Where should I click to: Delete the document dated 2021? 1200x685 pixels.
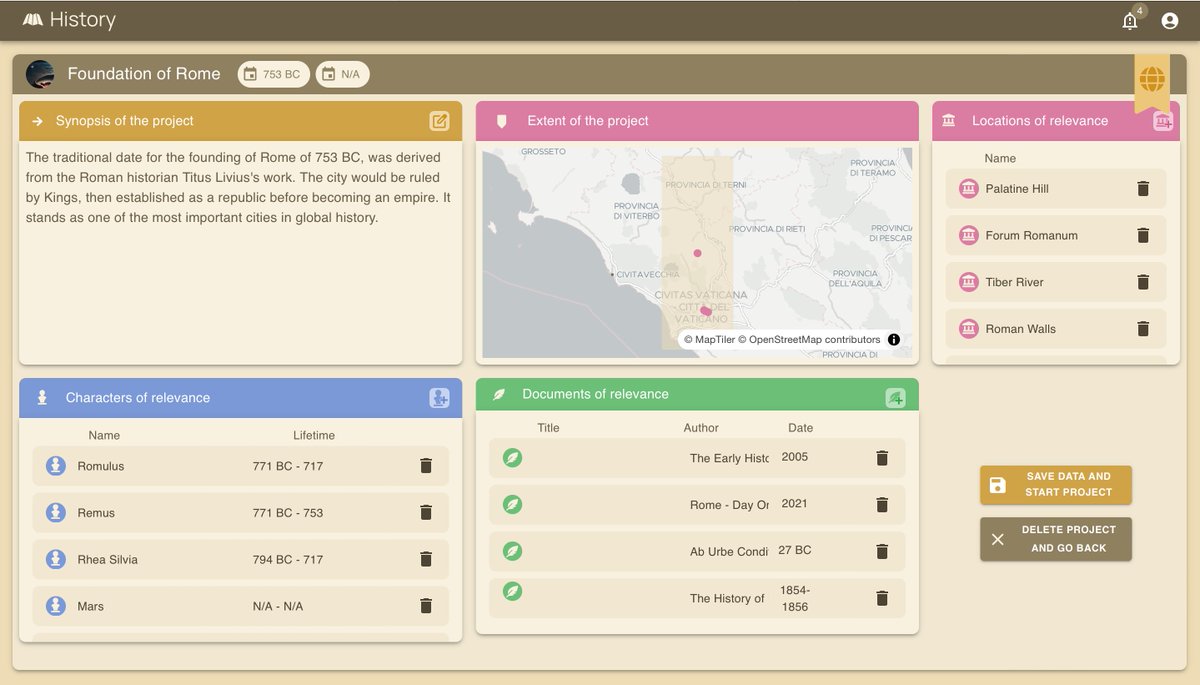(x=881, y=505)
